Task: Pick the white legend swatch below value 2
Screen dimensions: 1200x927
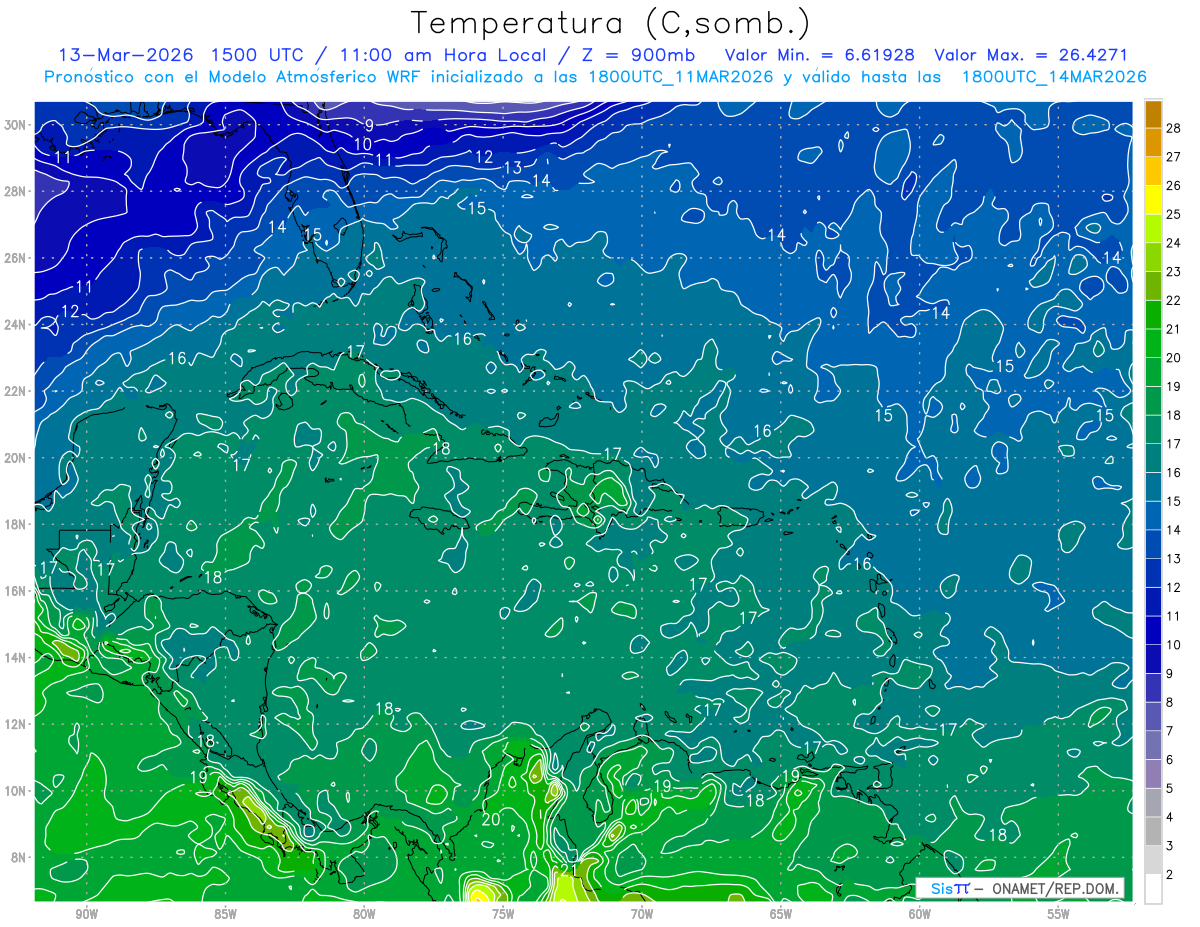Action: 1154,889
